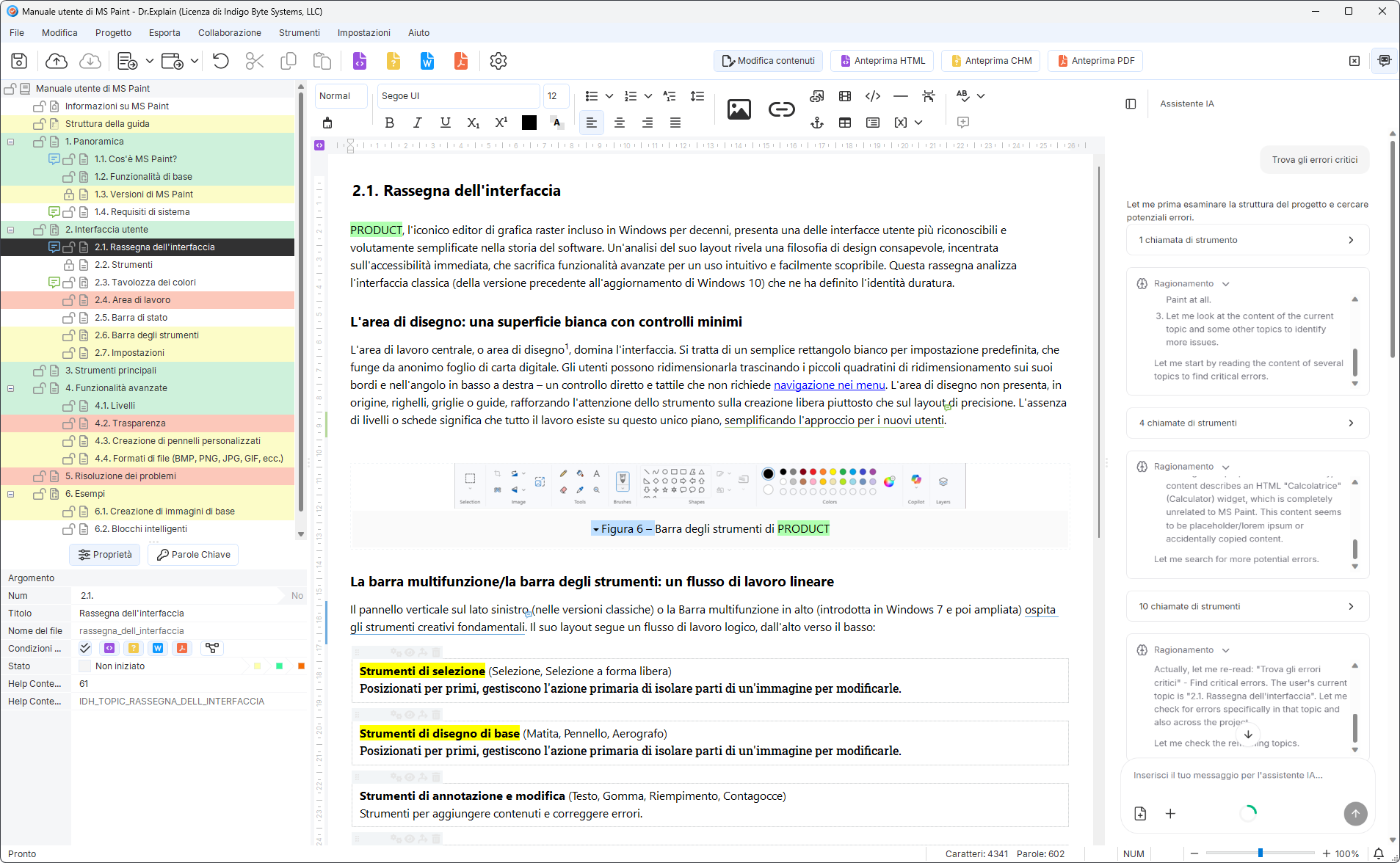Center-align the paragraph text
This screenshot has height=863, width=1400.
click(620, 123)
